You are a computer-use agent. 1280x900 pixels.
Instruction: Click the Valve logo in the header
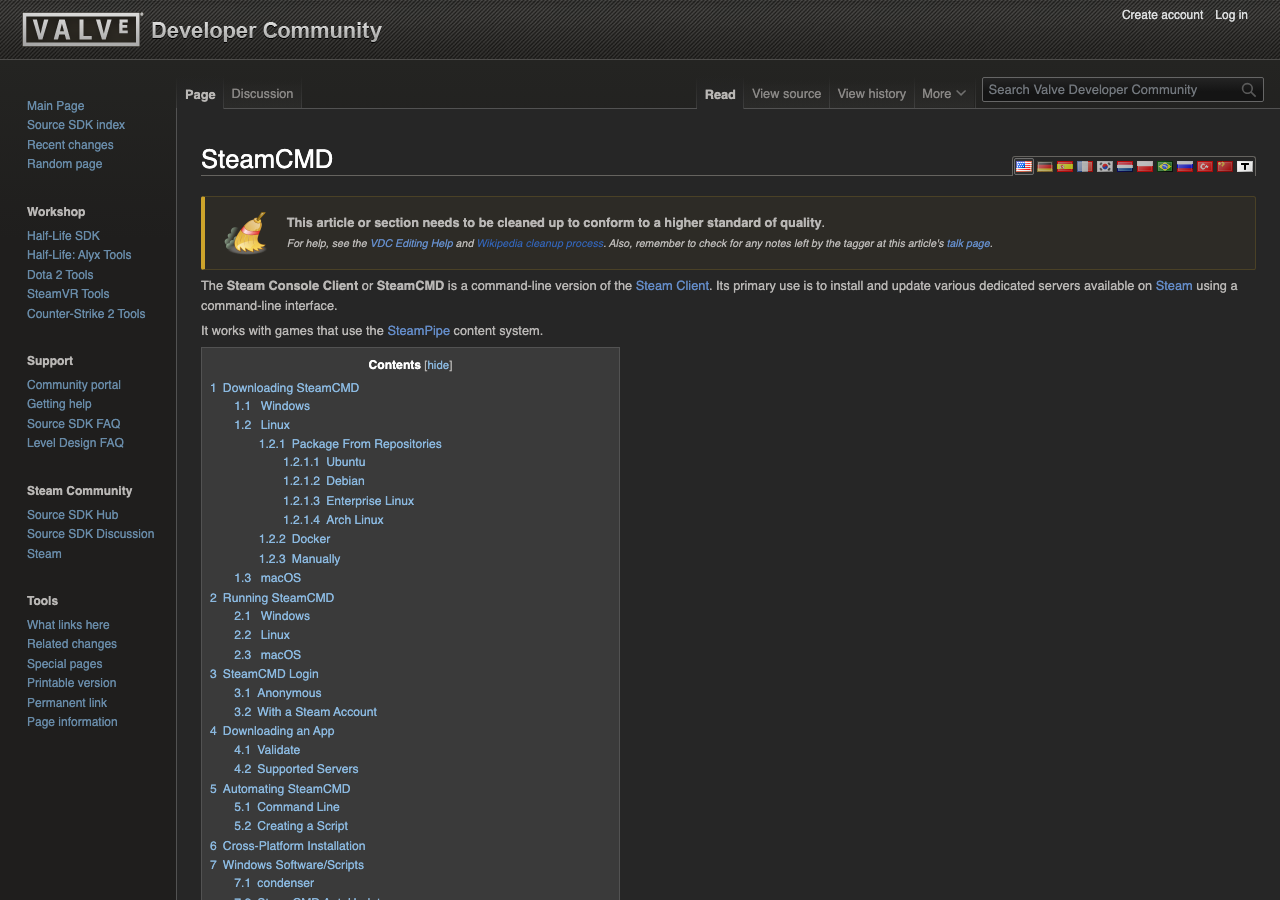pos(82,30)
